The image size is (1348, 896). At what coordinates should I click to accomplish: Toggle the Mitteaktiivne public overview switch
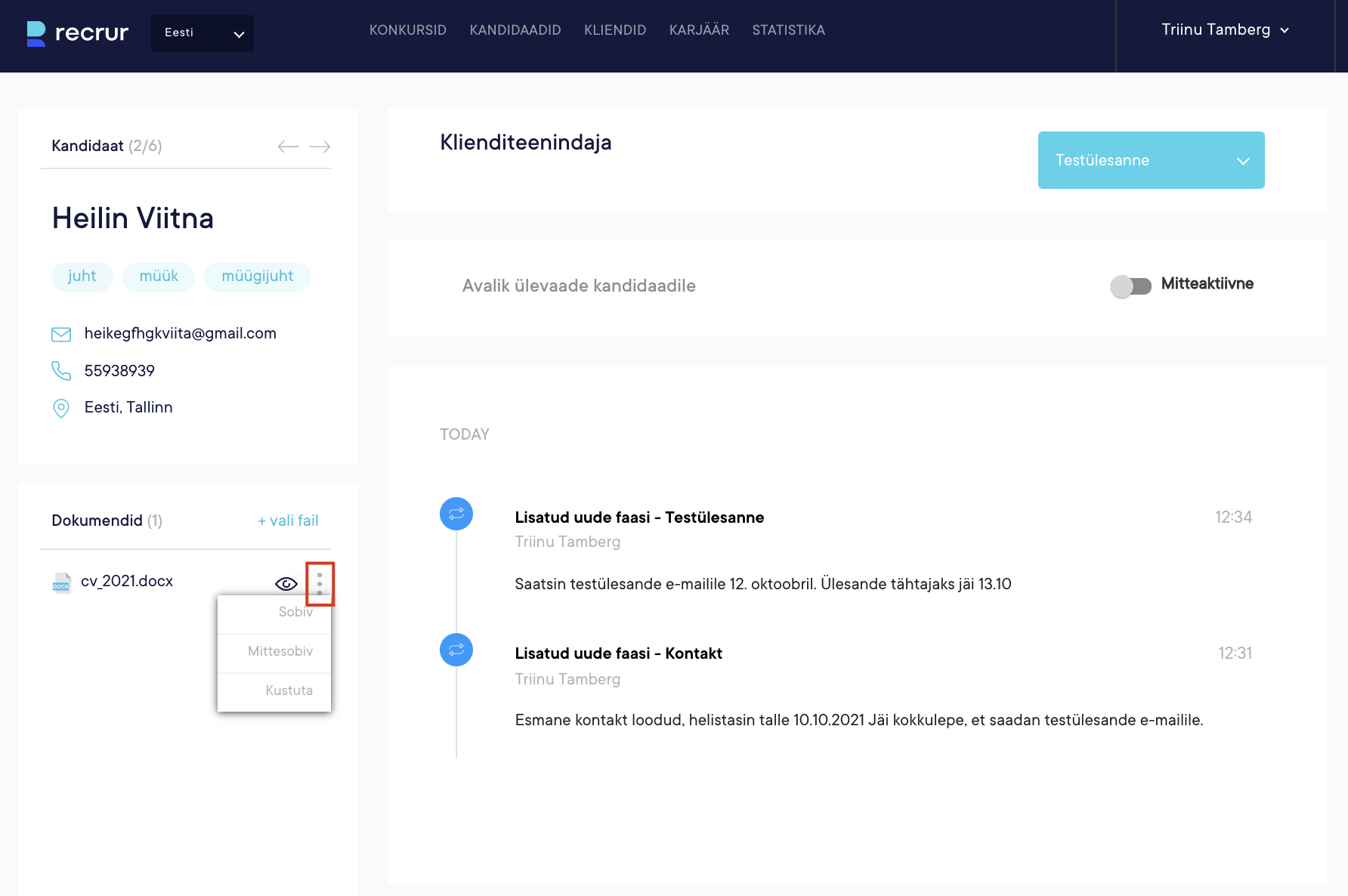[1130, 286]
